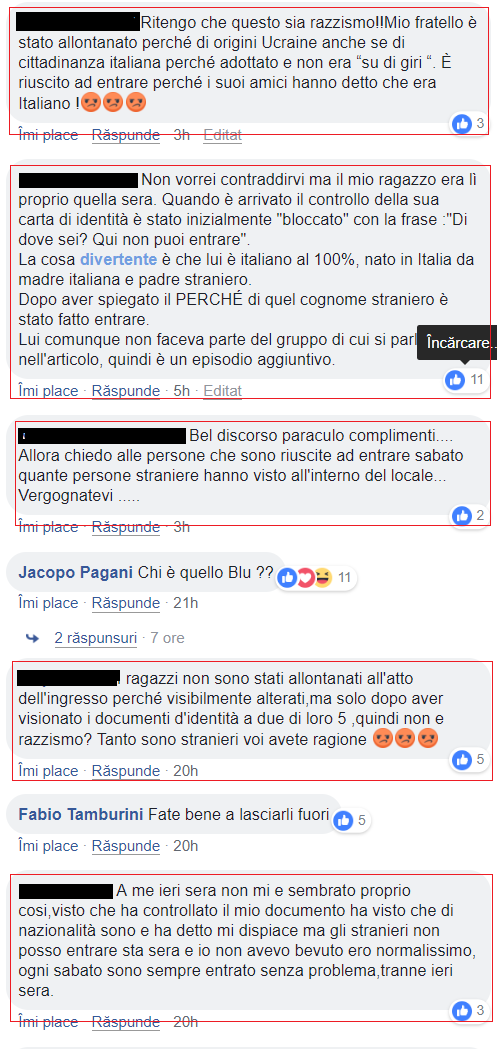Click the like icon with count 3 on the last comment

click(462, 1010)
